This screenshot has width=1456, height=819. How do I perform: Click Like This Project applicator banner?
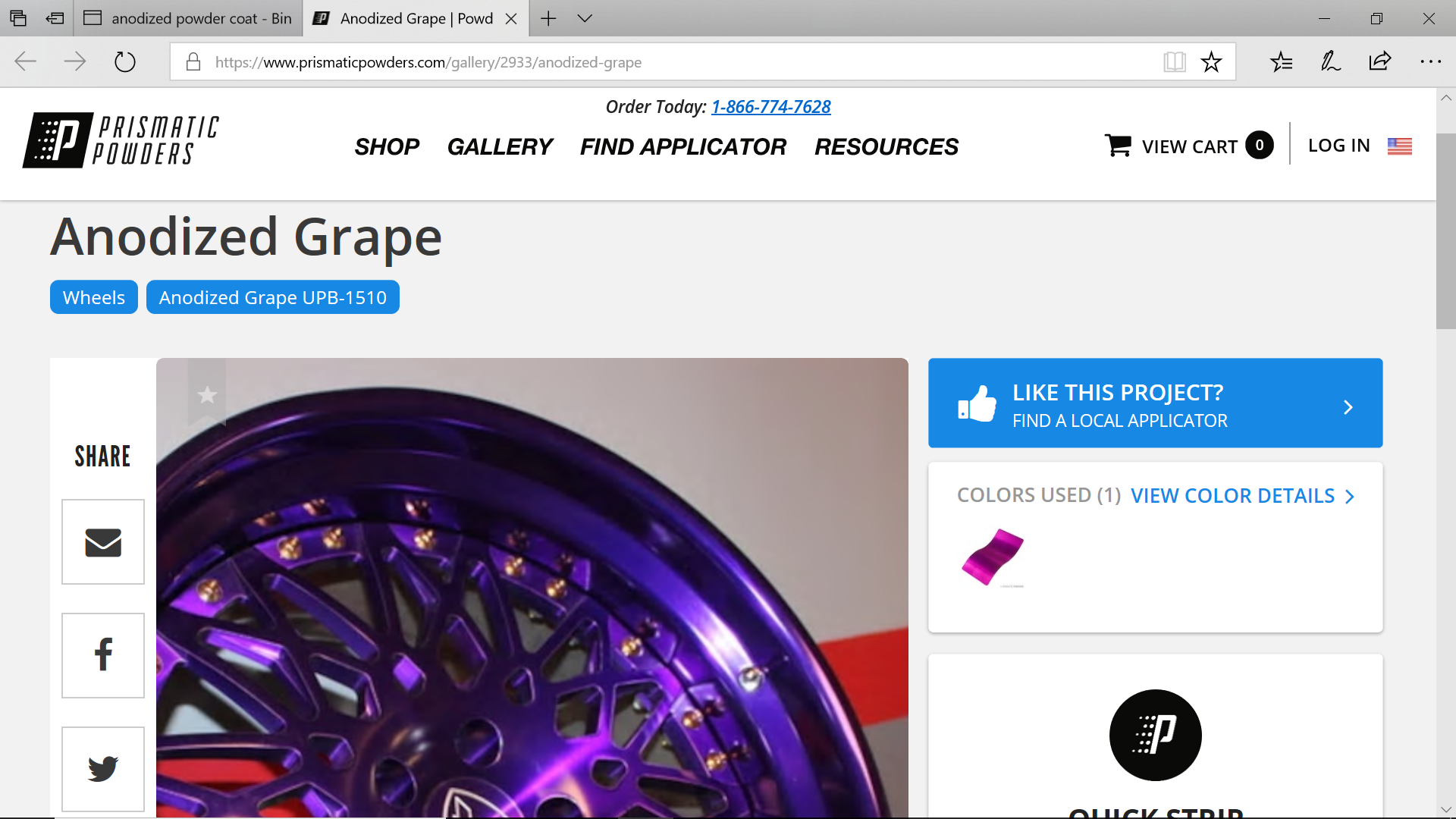tap(1155, 403)
